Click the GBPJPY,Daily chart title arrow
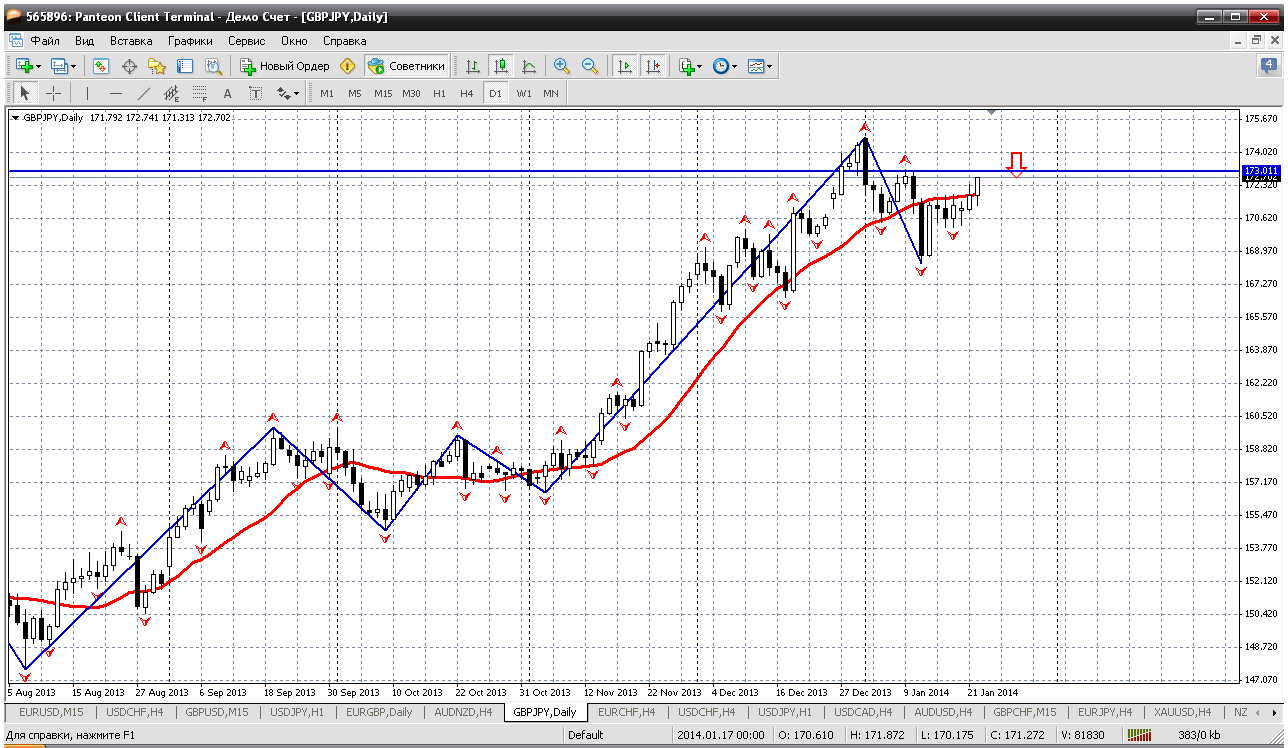The image size is (1288, 748). point(15,117)
